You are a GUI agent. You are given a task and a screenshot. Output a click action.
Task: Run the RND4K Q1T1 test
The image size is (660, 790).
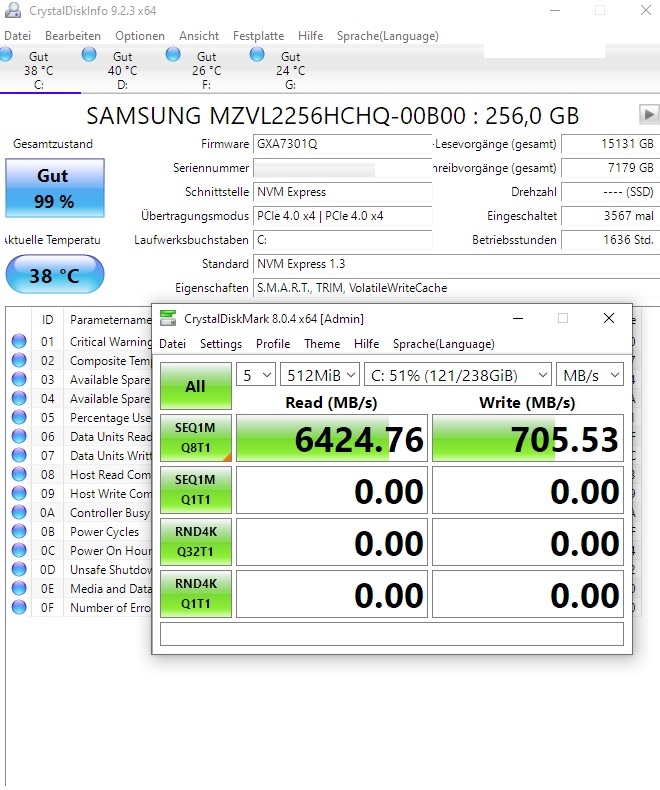196,594
